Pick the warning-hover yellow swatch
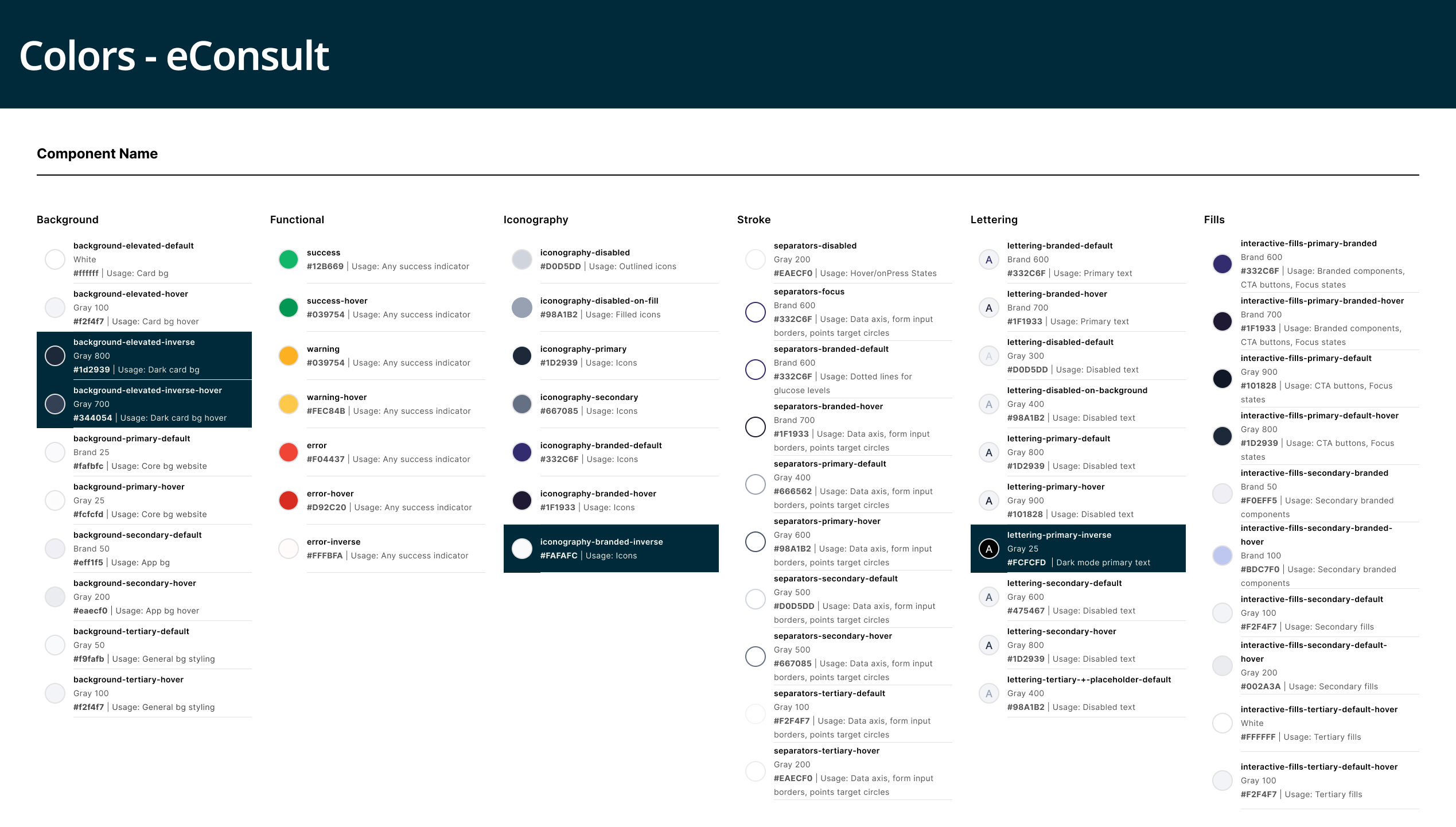Image resolution: width=1456 pixels, height=827 pixels. [289, 404]
